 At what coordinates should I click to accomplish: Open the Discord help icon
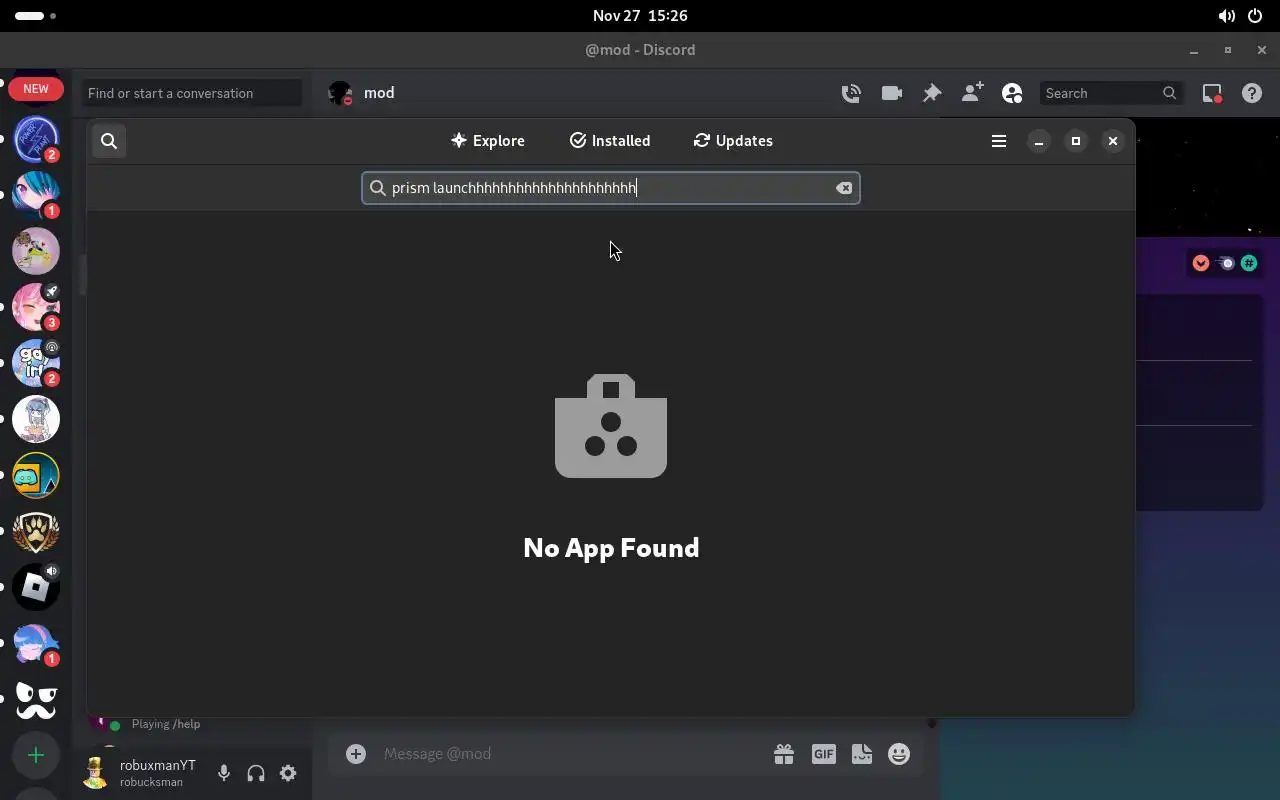(x=1252, y=93)
